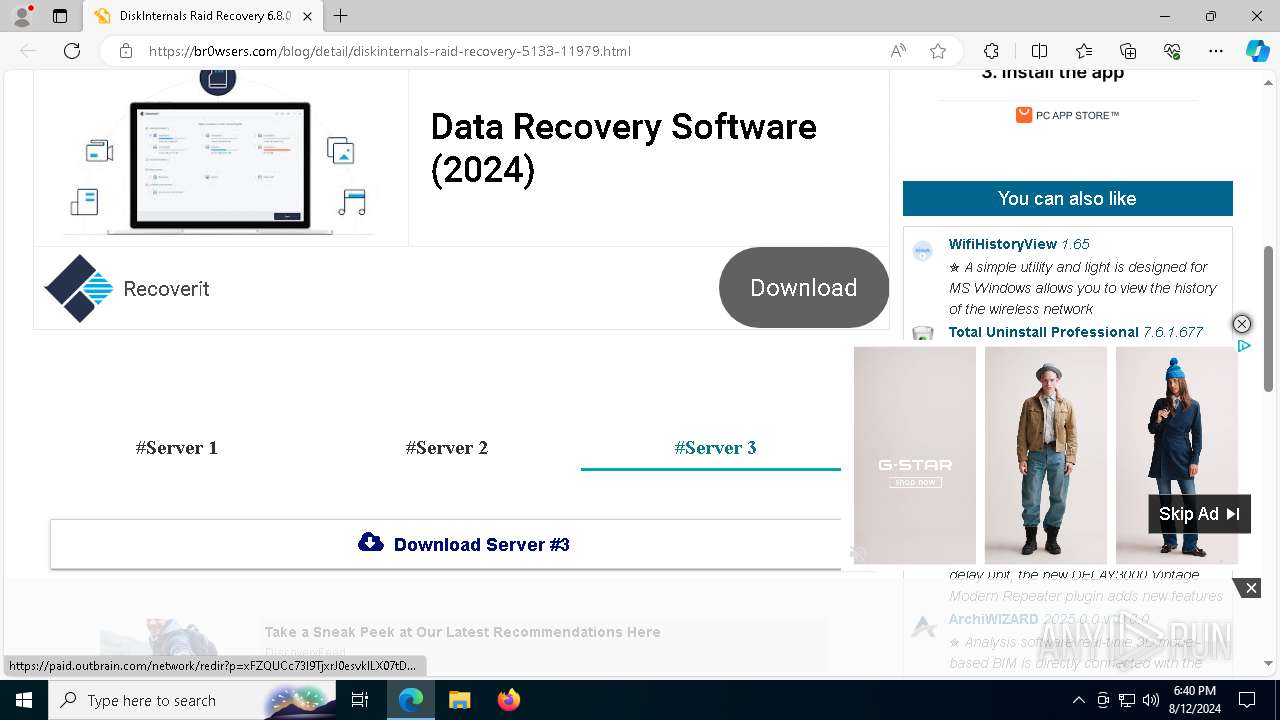Open the network tray icon
Viewport: 1280px width, 720px height.
point(1127,700)
